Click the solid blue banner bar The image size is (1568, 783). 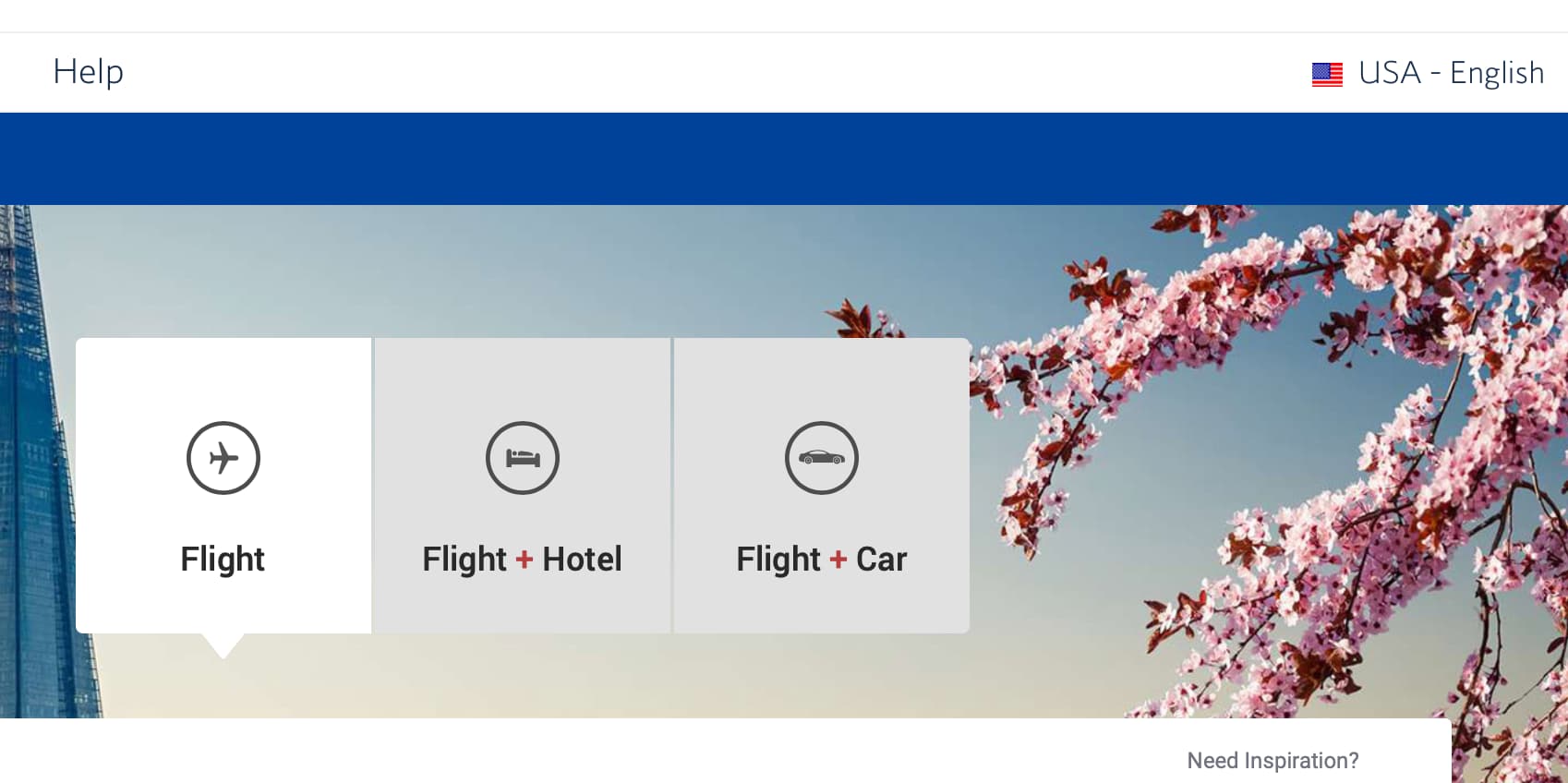784,159
